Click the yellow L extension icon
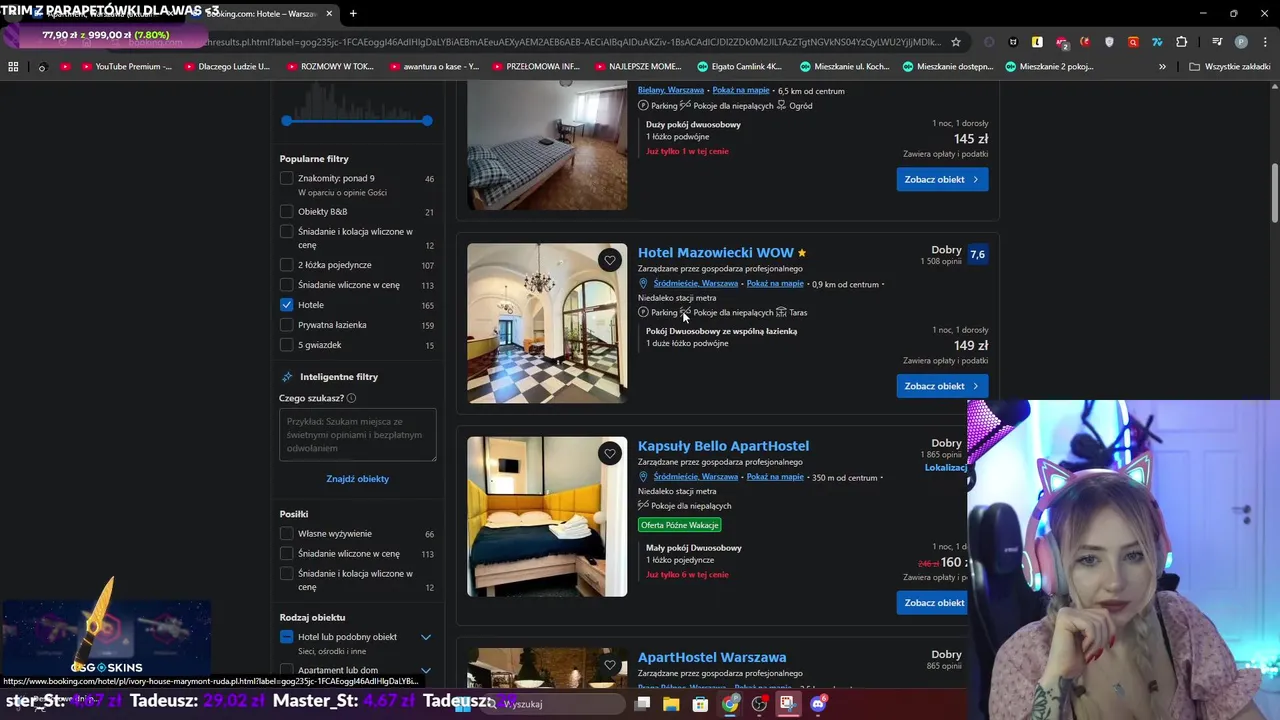 click(1037, 42)
